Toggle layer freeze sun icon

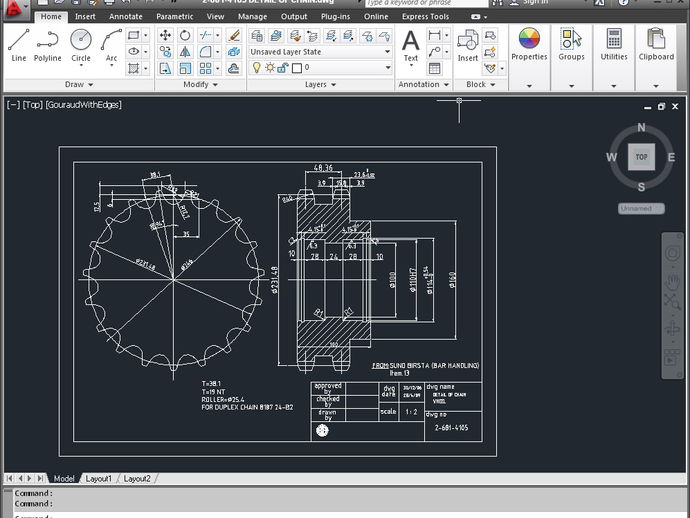(270, 68)
